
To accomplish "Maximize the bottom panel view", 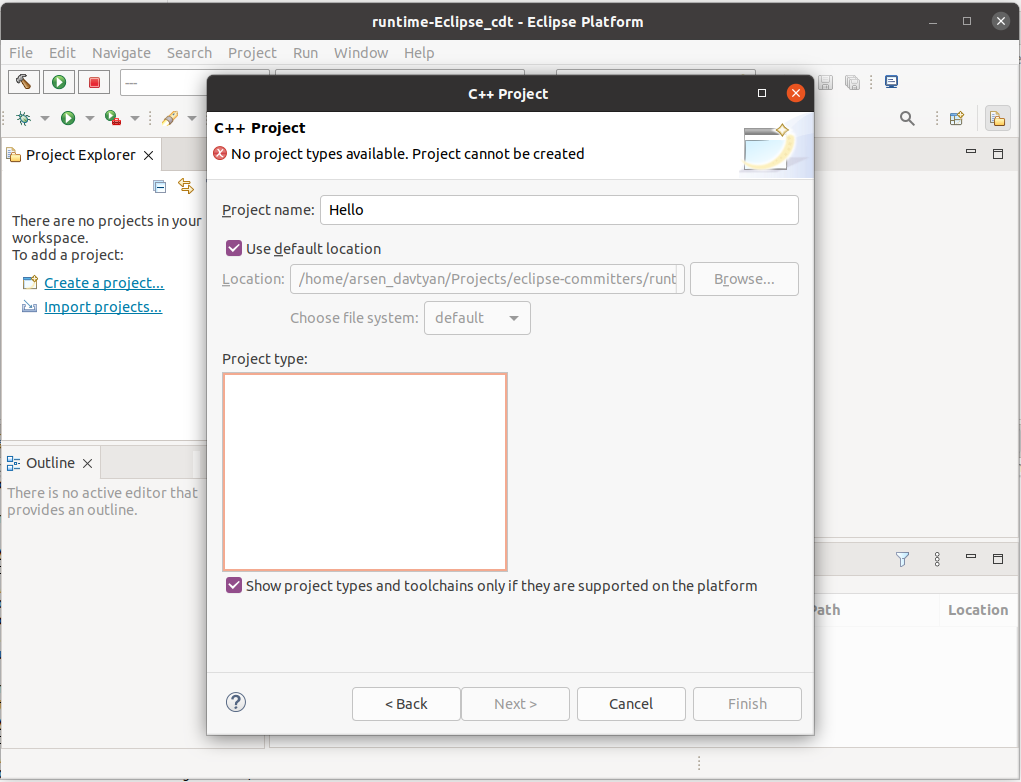I will (x=998, y=559).
